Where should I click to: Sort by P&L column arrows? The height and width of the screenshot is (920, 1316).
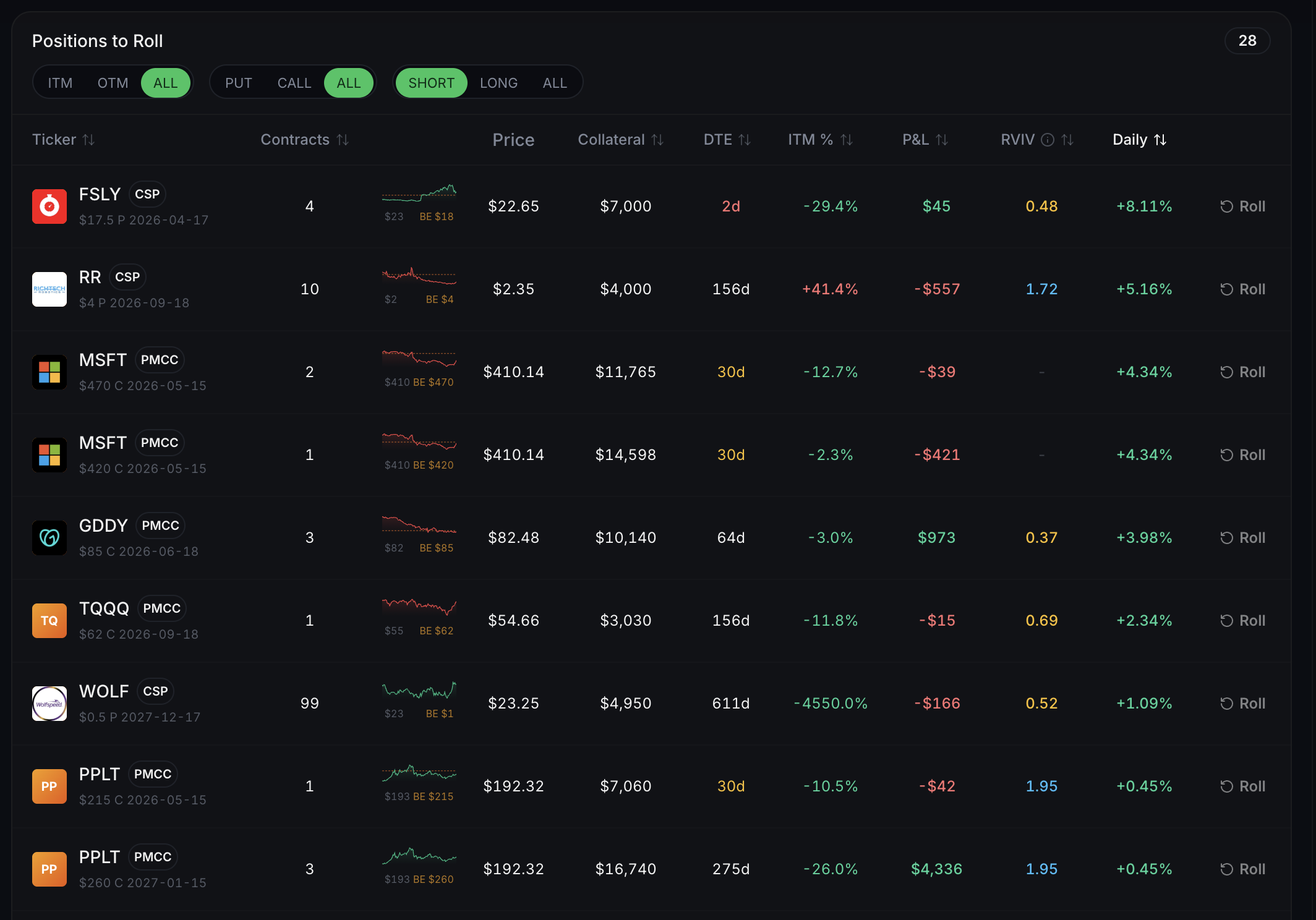pos(942,140)
